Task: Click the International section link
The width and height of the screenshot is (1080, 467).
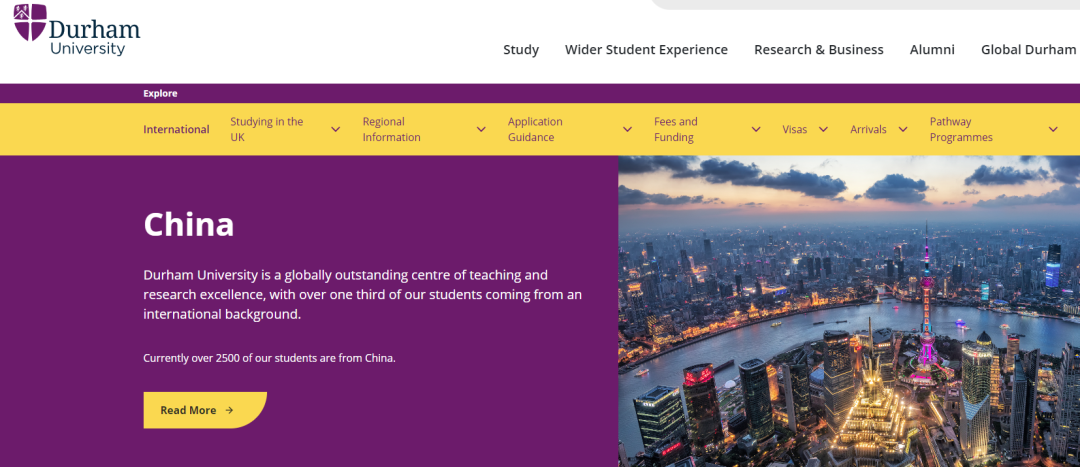Action: (x=176, y=129)
